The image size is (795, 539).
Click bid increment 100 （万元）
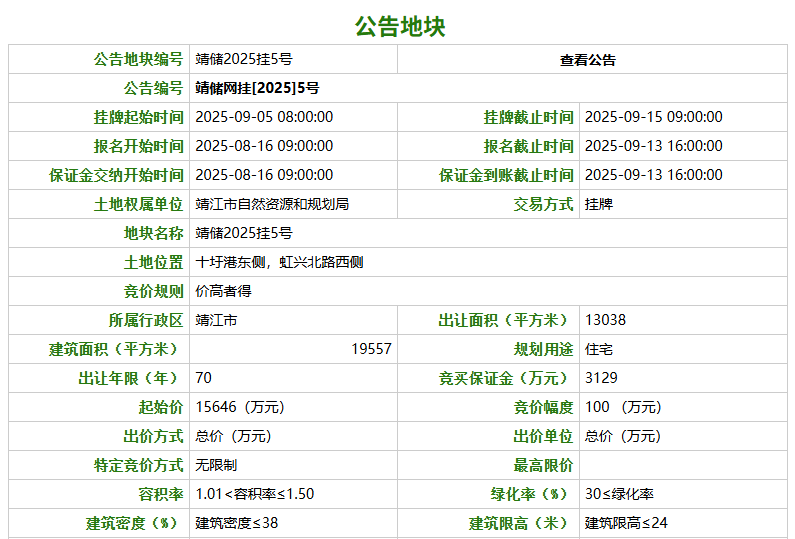point(623,407)
